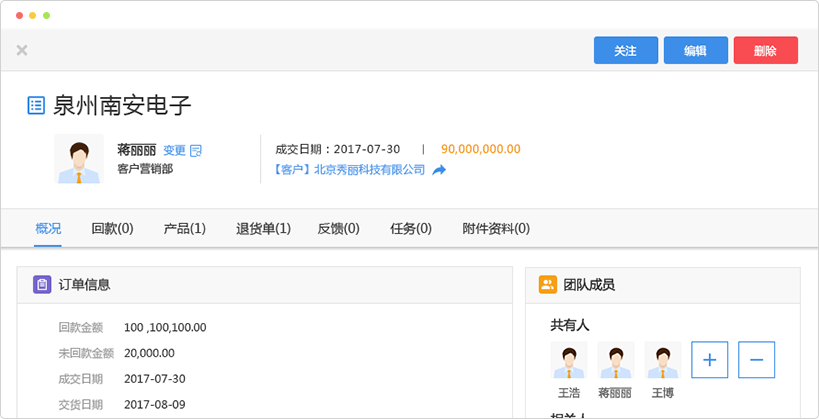Click the purple 订单信息 clipboard icon
Viewport: 819px width, 419px height.
(42, 285)
